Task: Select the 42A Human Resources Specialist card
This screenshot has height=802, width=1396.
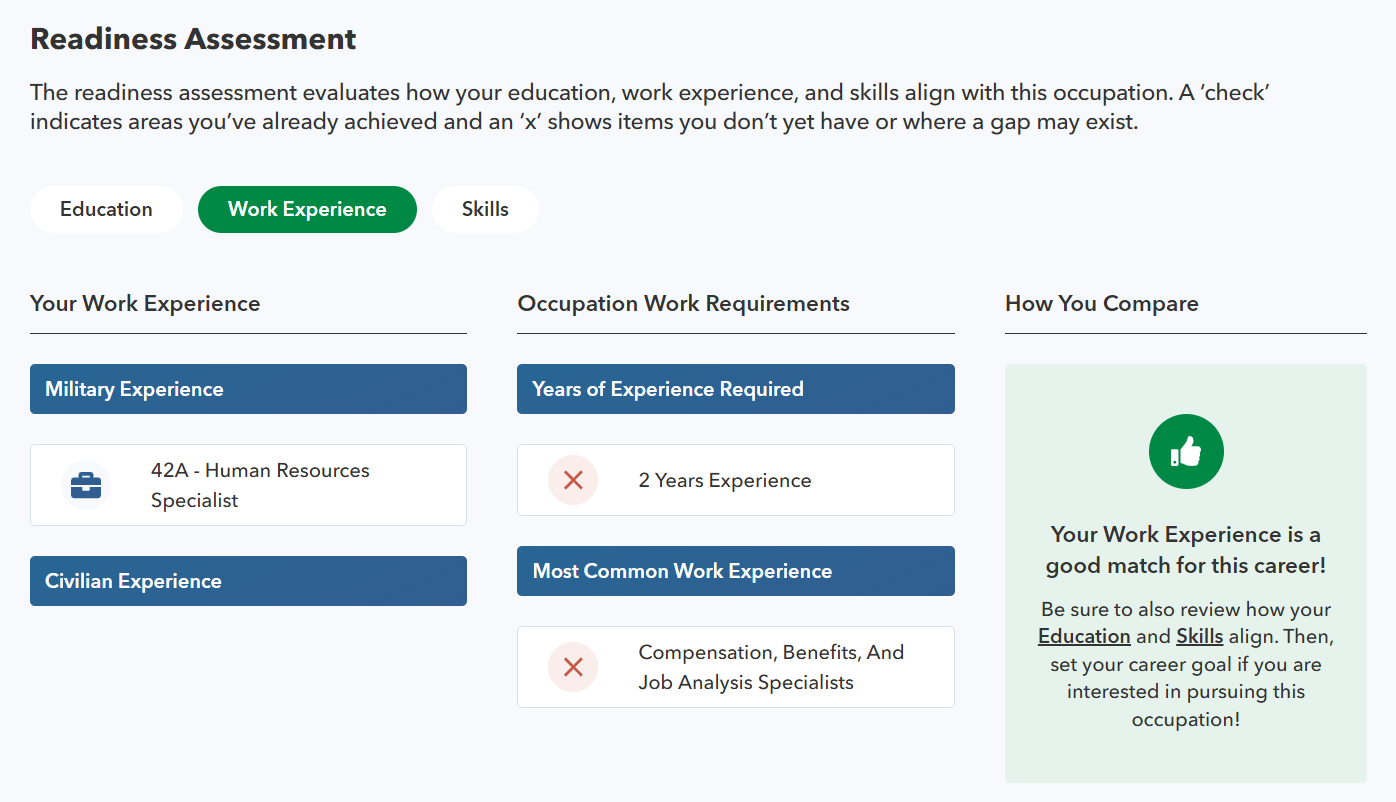Action: [x=248, y=484]
